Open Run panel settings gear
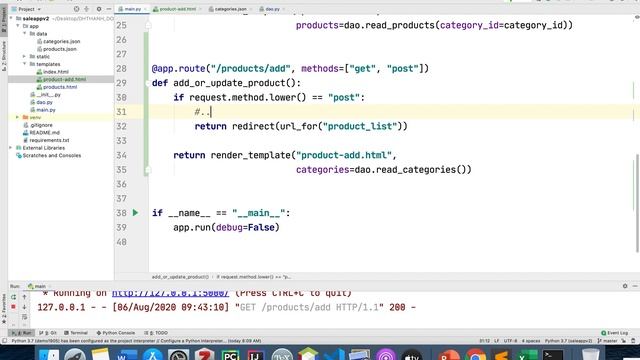640x360 pixels. tap(625, 286)
